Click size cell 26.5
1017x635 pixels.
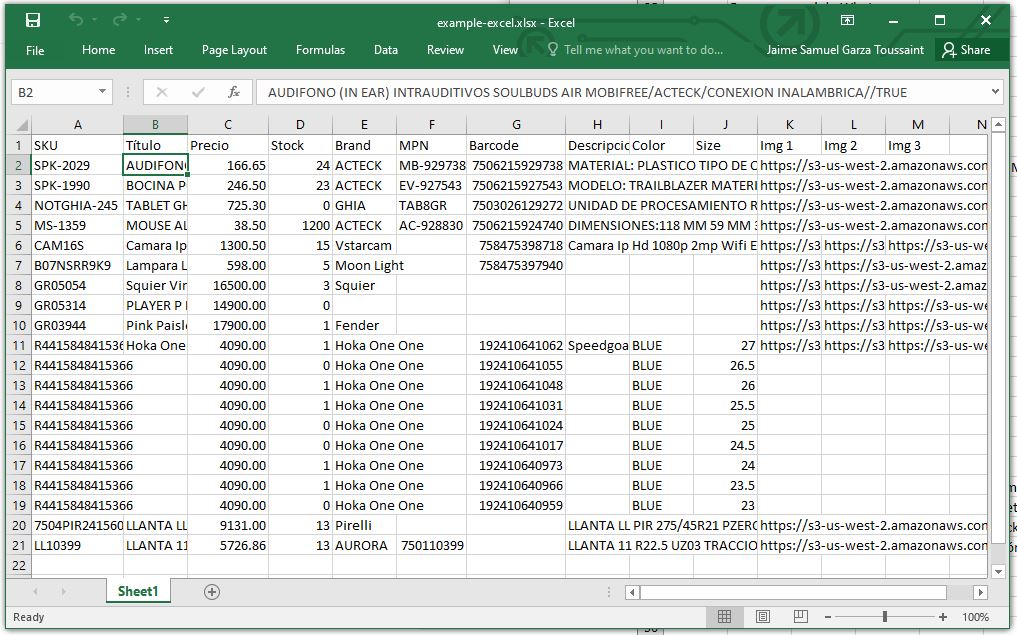(x=725, y=366)
